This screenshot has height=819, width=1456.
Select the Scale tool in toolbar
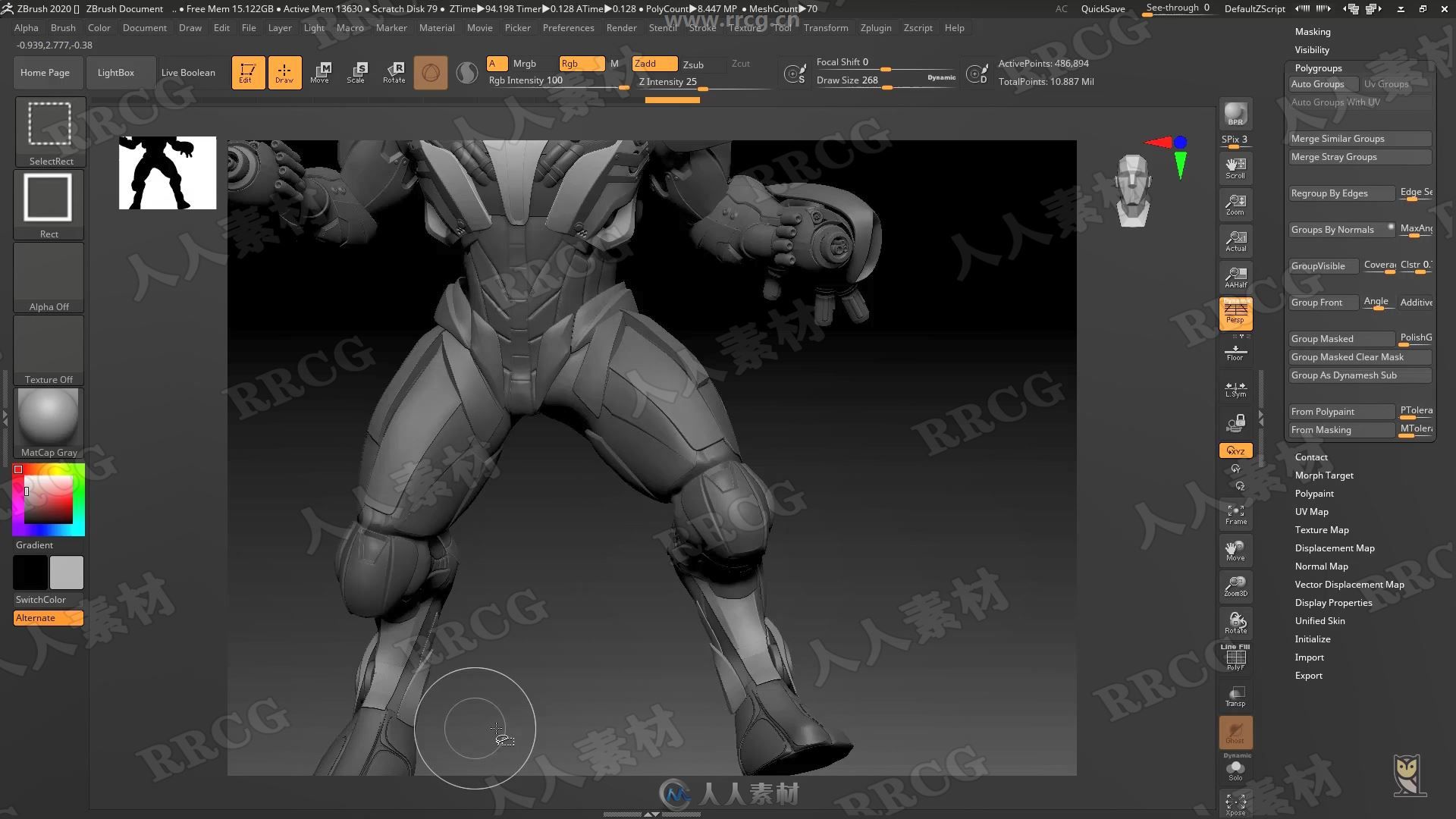(357, 72)
